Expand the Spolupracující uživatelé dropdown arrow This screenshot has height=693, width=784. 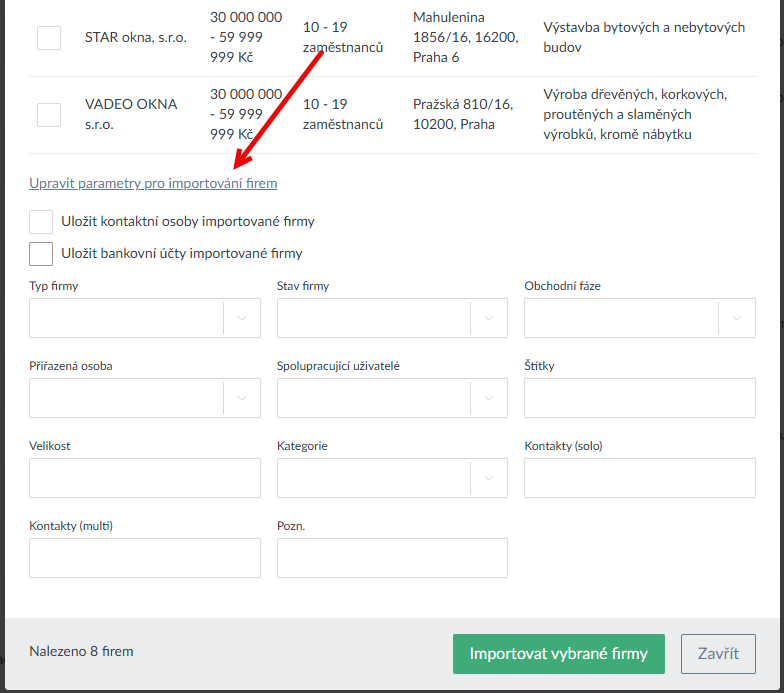(489, 398)
